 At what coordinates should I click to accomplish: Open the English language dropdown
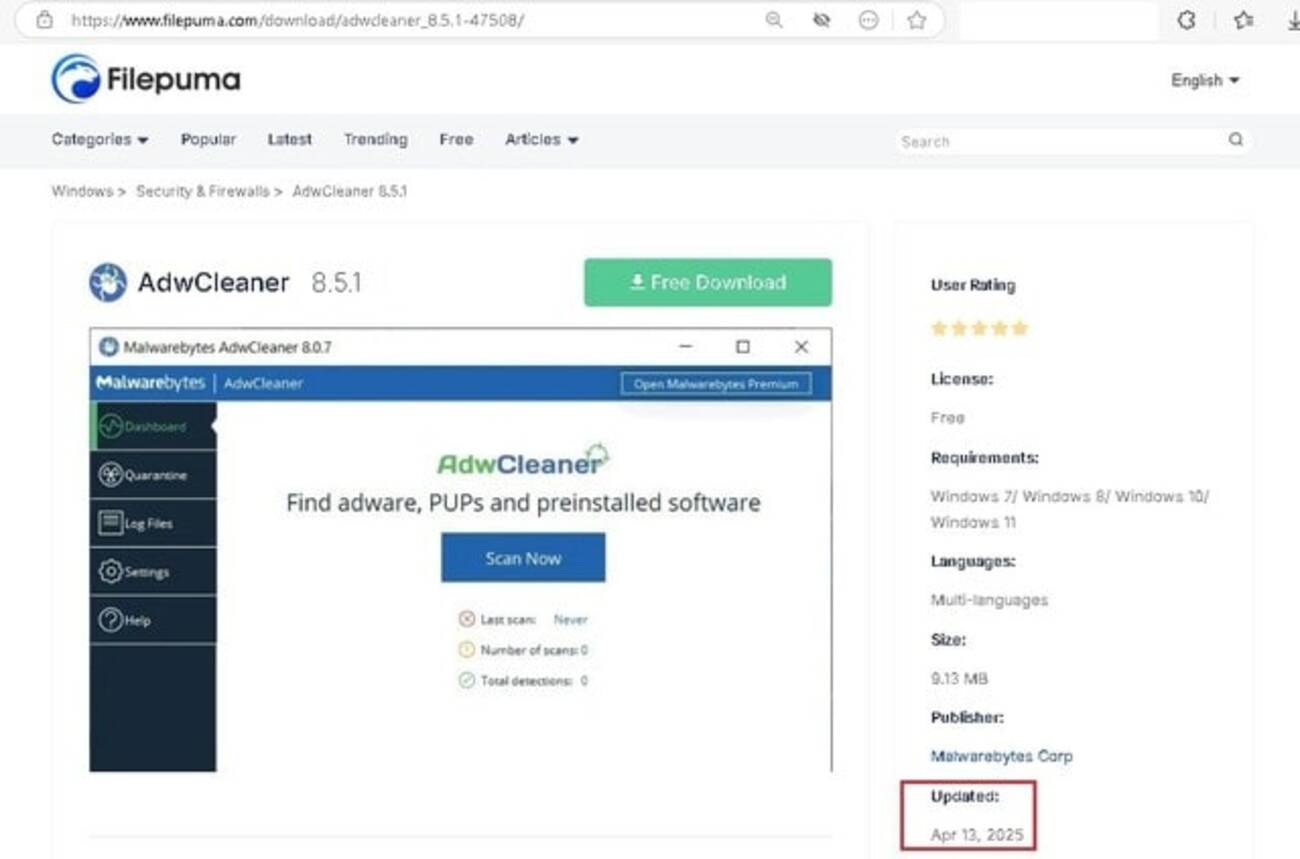coord(1205,80)
